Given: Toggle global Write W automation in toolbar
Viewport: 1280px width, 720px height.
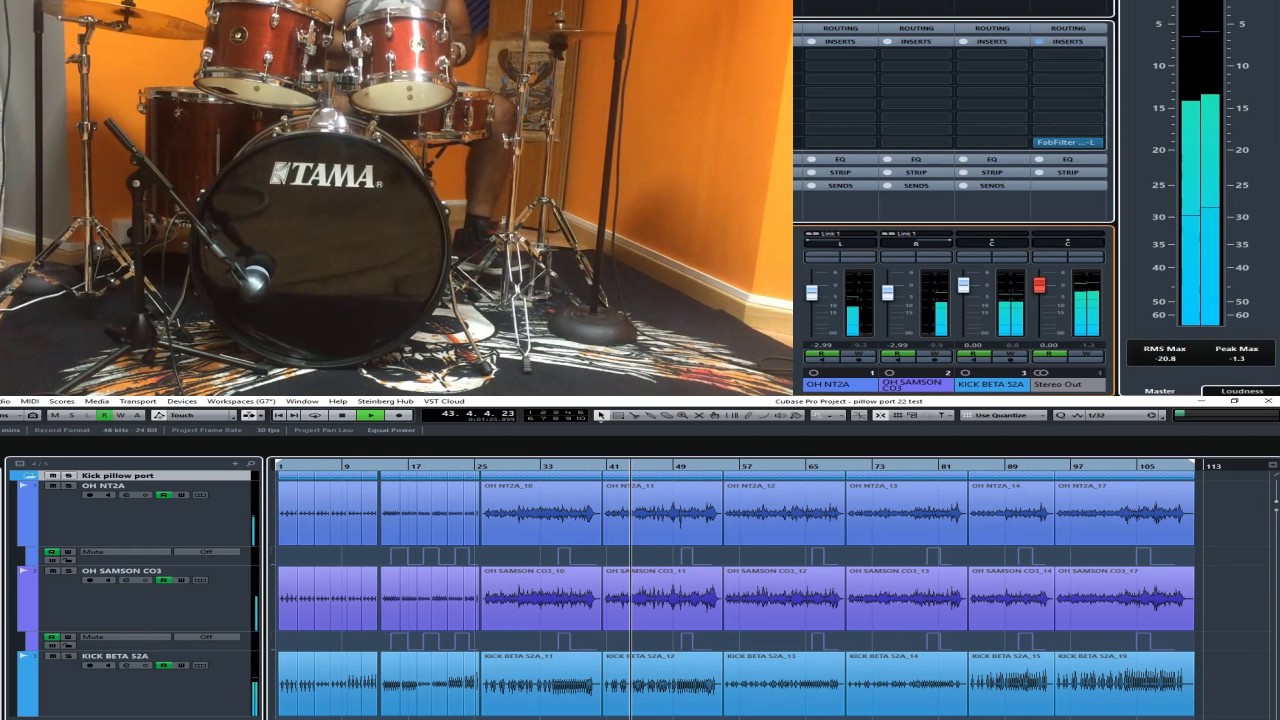Looking at the screenshot, I should (120, 415).
